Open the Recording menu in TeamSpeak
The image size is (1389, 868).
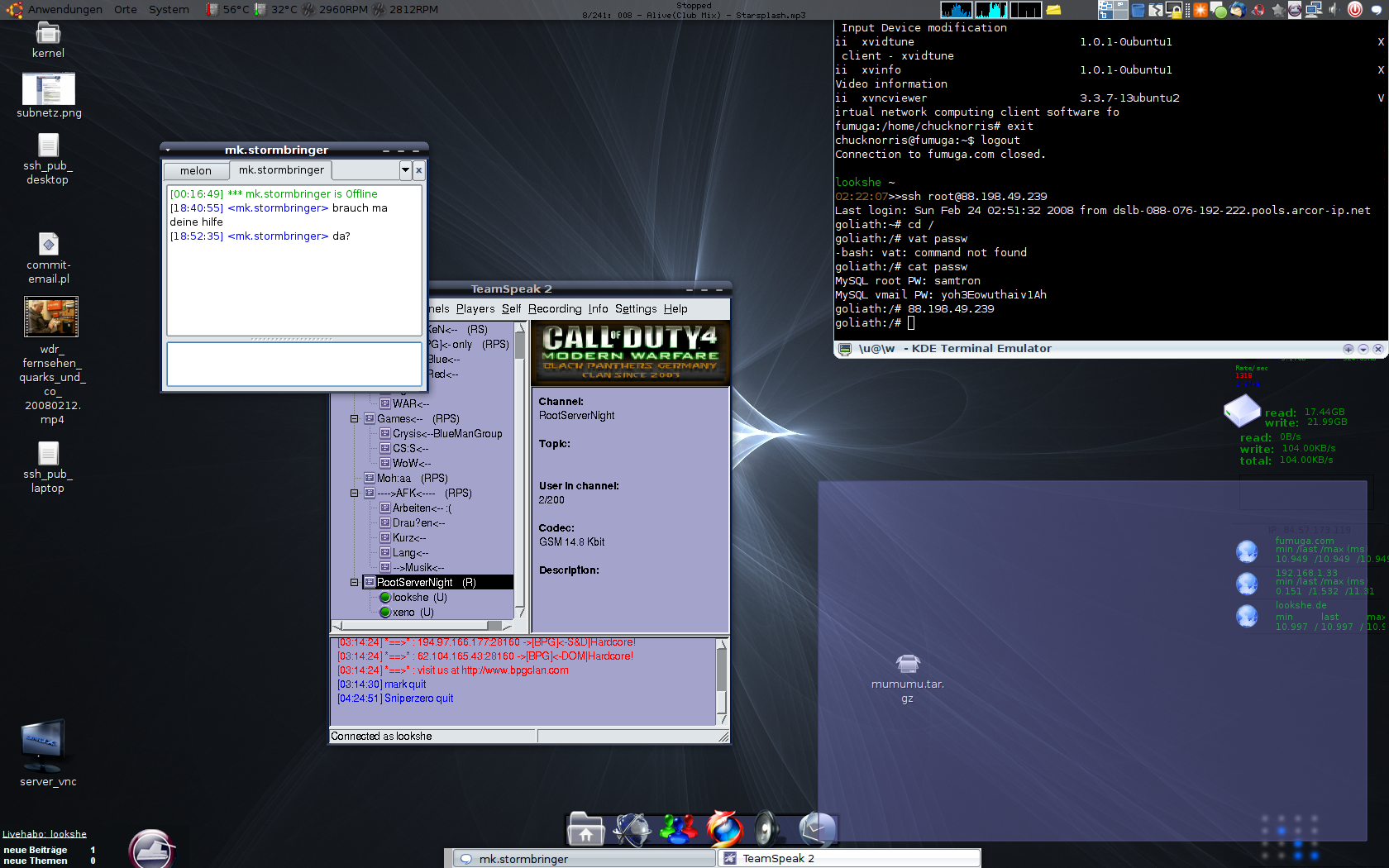coord(555,309)
